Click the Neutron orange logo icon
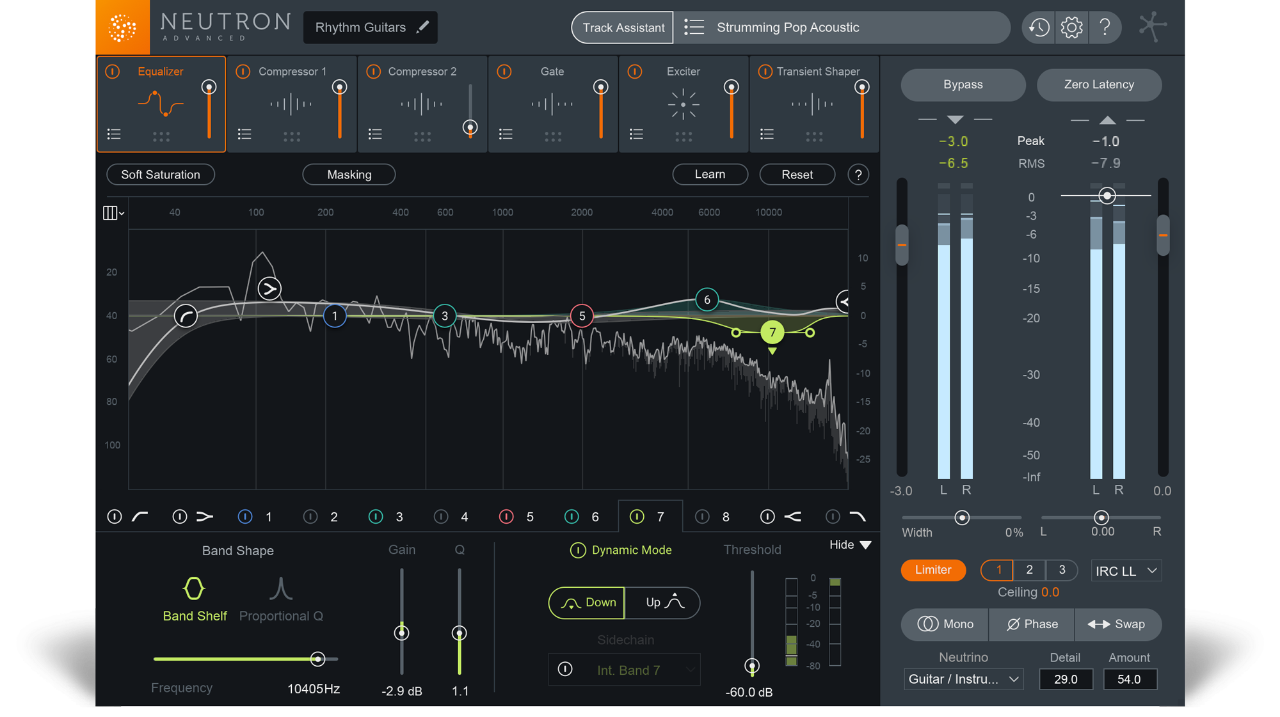1280x717 pixels. [x=122, y=27]
